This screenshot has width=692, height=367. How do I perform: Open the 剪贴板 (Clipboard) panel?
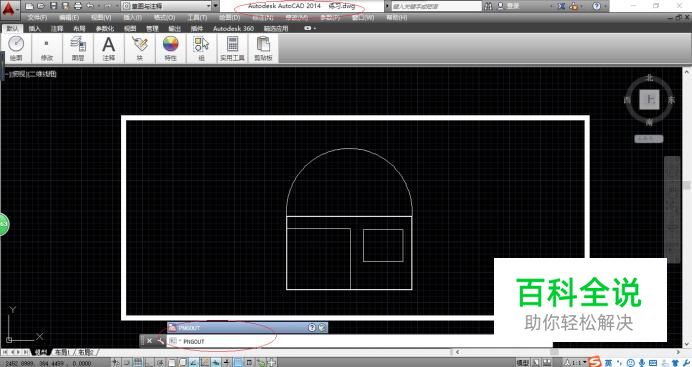263,48
